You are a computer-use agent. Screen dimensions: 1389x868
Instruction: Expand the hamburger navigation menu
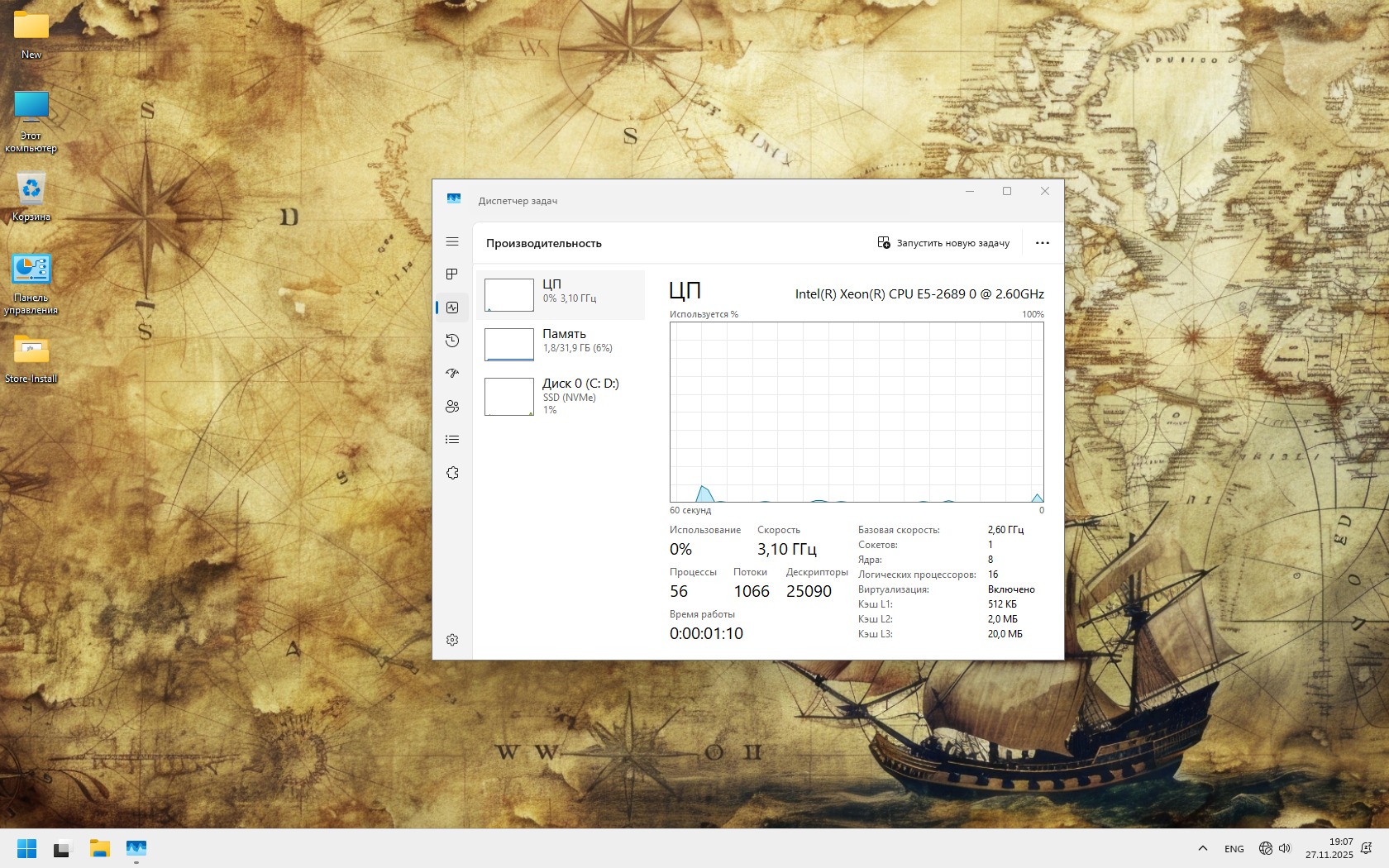[x=452, y=241]
